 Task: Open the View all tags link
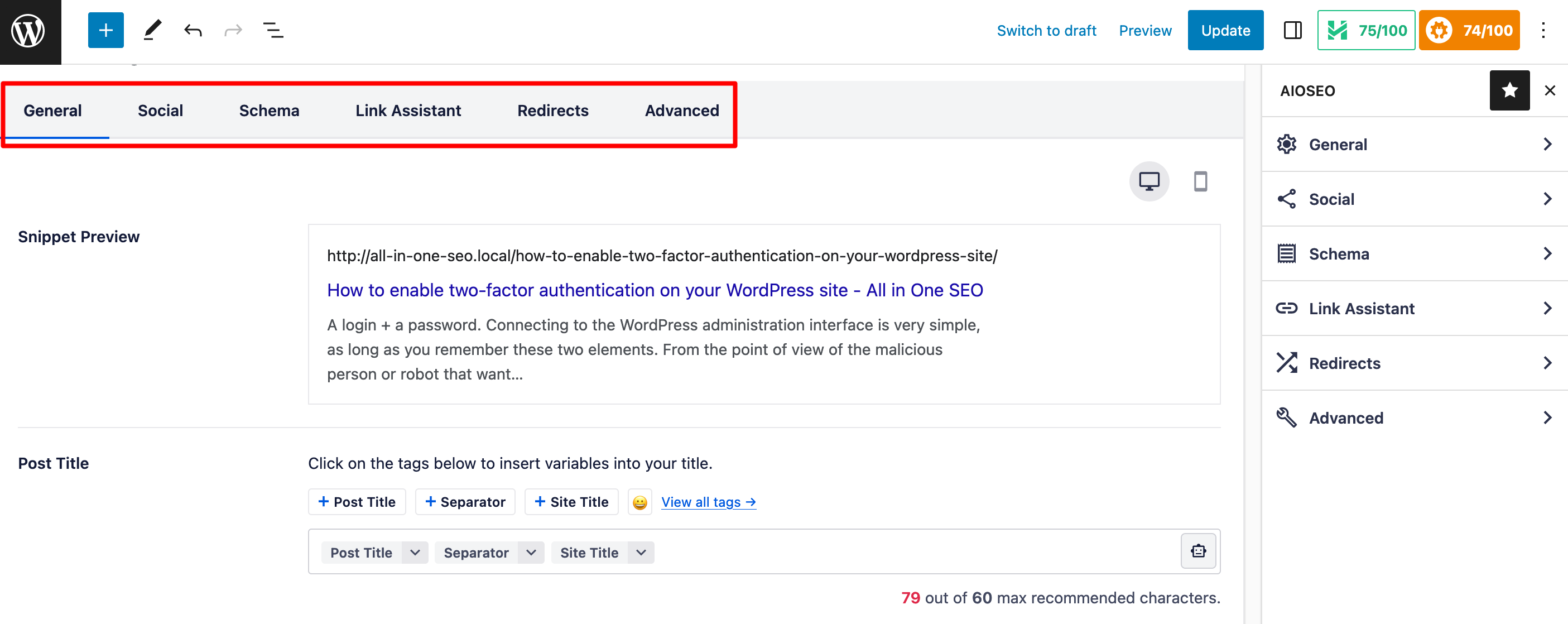coord(709,502)
